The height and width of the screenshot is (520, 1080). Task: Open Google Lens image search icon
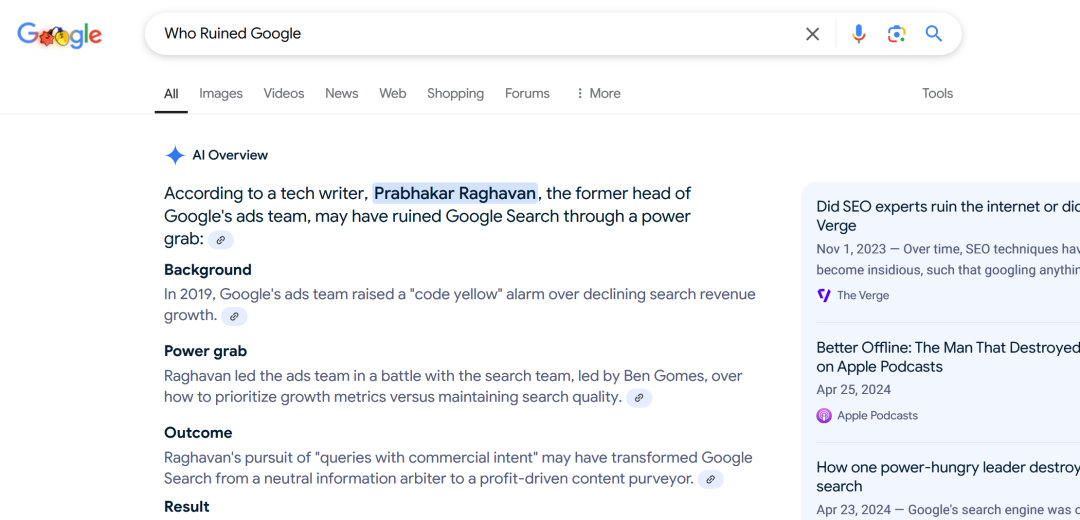(896, 34)
